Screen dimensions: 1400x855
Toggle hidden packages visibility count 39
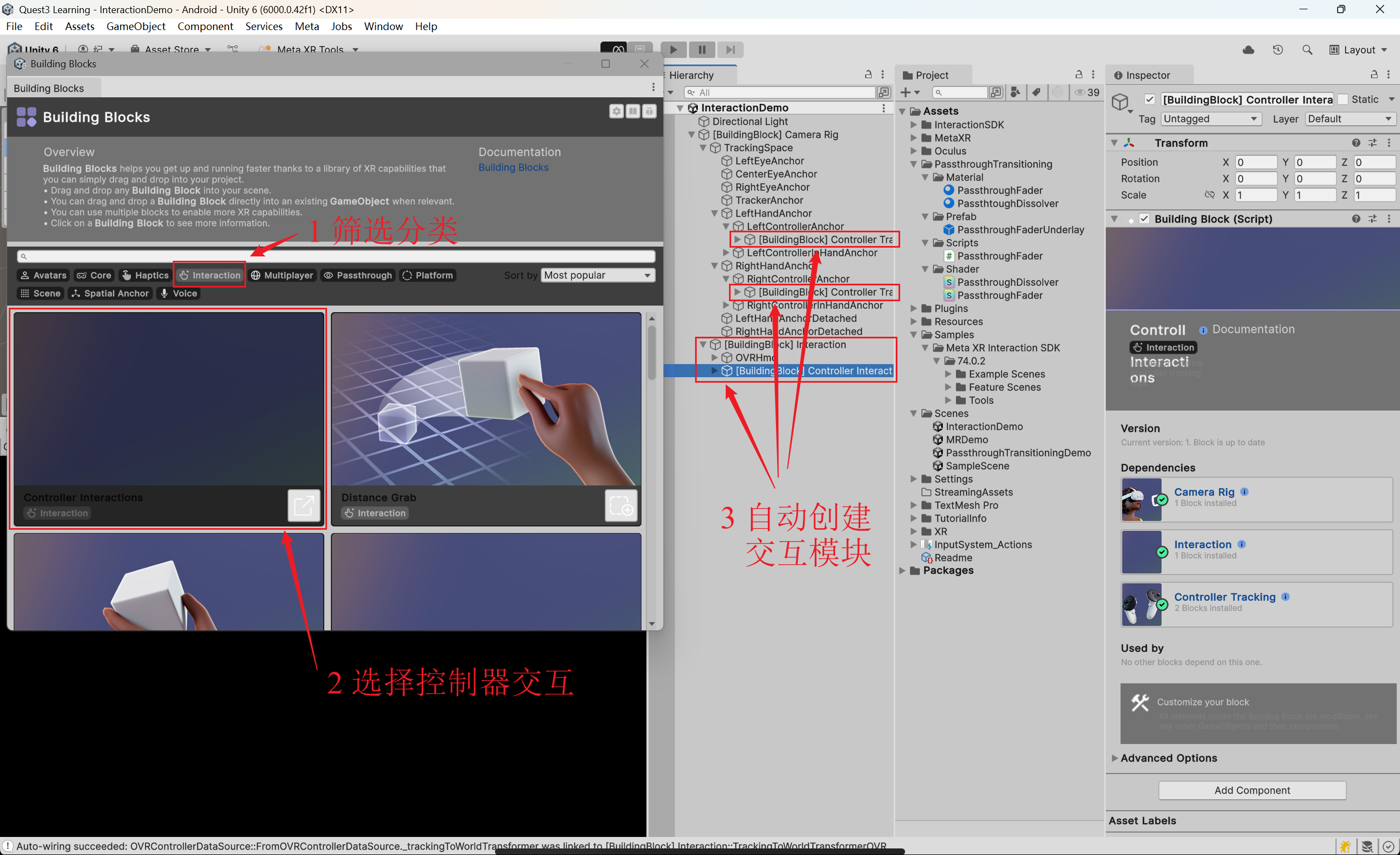pyautogui.click(x=1086, y=92)
